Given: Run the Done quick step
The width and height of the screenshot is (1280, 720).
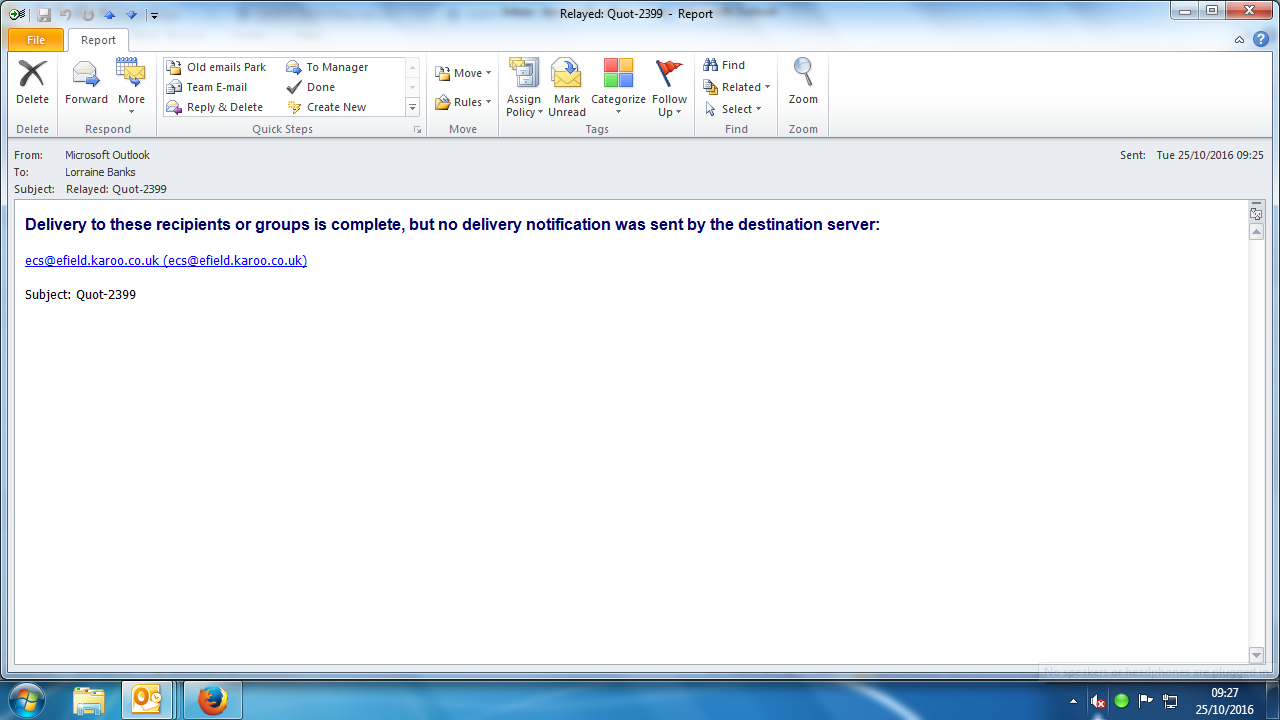Looking at the screenshot, I should coord(320,87).
